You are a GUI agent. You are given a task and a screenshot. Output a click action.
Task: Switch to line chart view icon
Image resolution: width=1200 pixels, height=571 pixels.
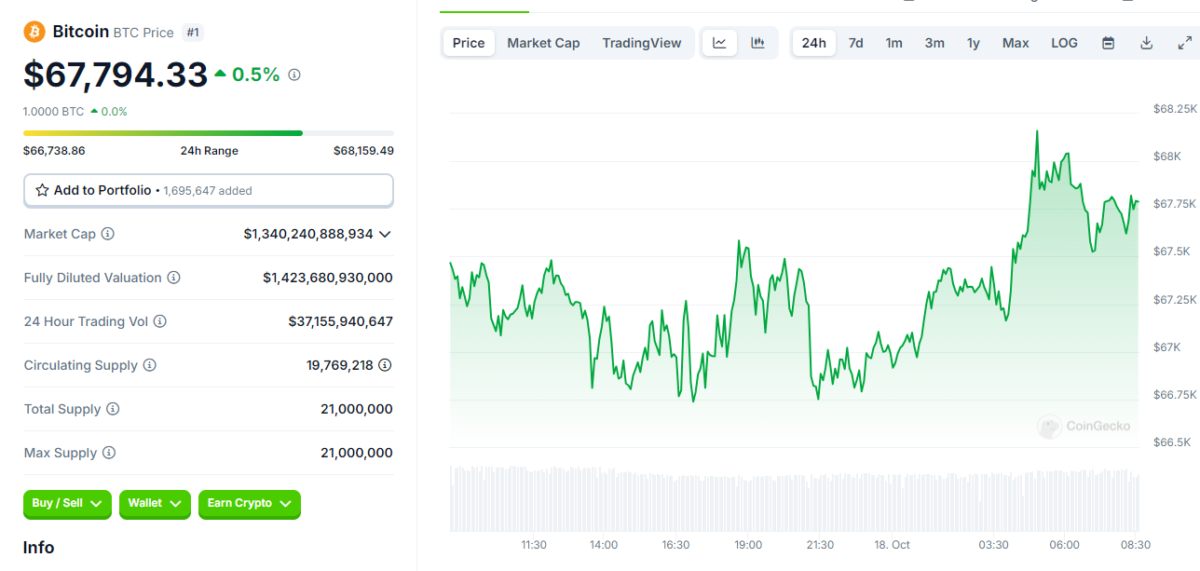(720, 43)
